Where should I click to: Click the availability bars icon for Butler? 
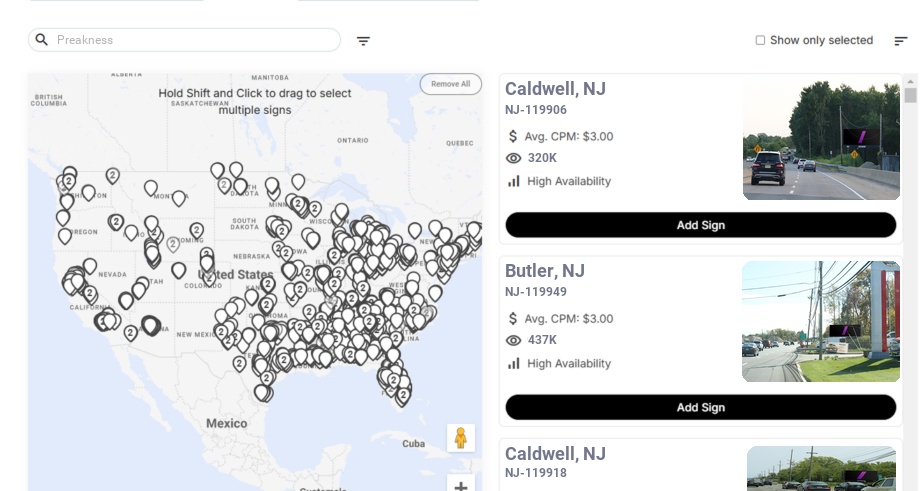514,363
